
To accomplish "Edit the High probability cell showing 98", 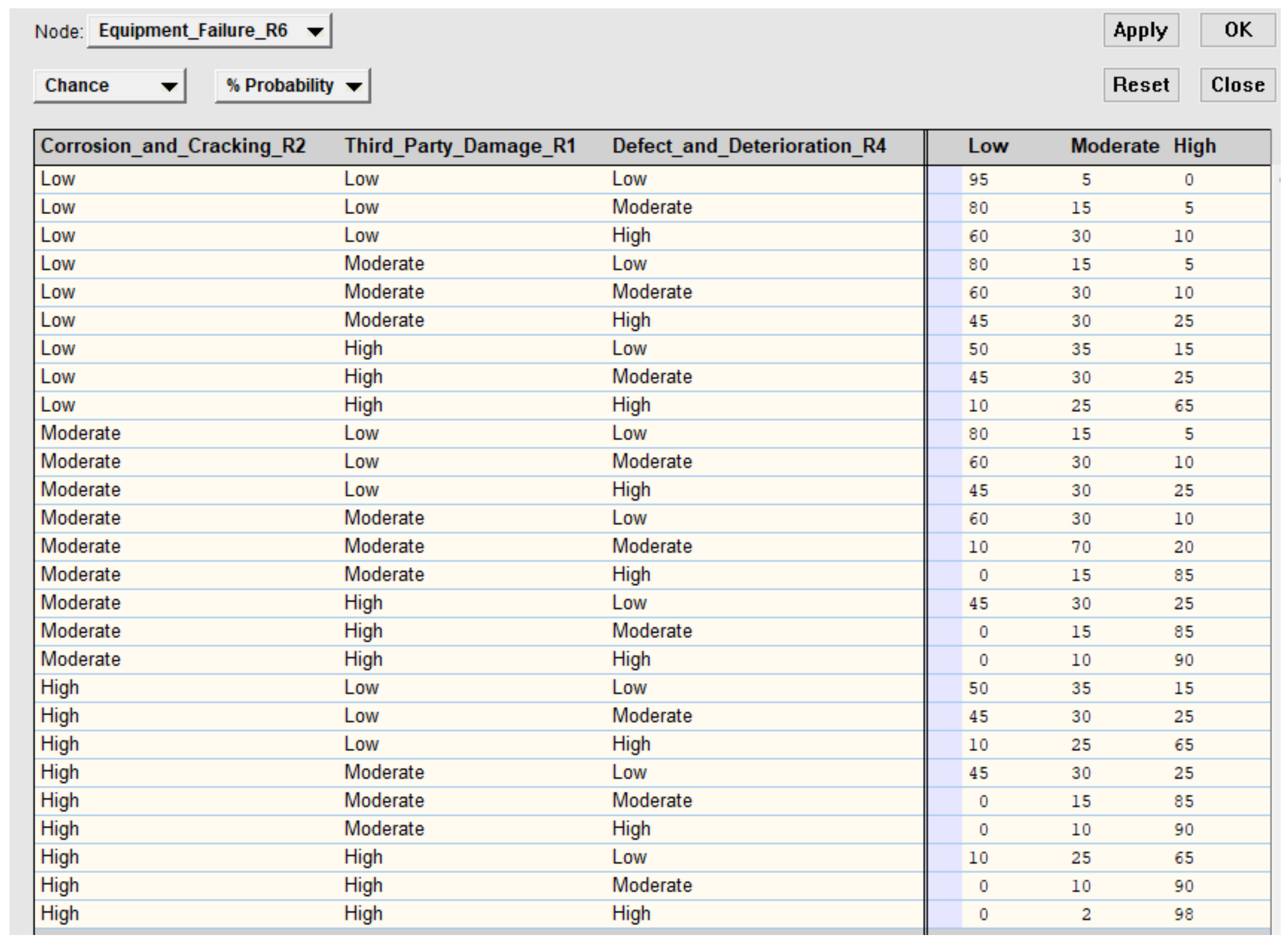I will click(1184, 914).
